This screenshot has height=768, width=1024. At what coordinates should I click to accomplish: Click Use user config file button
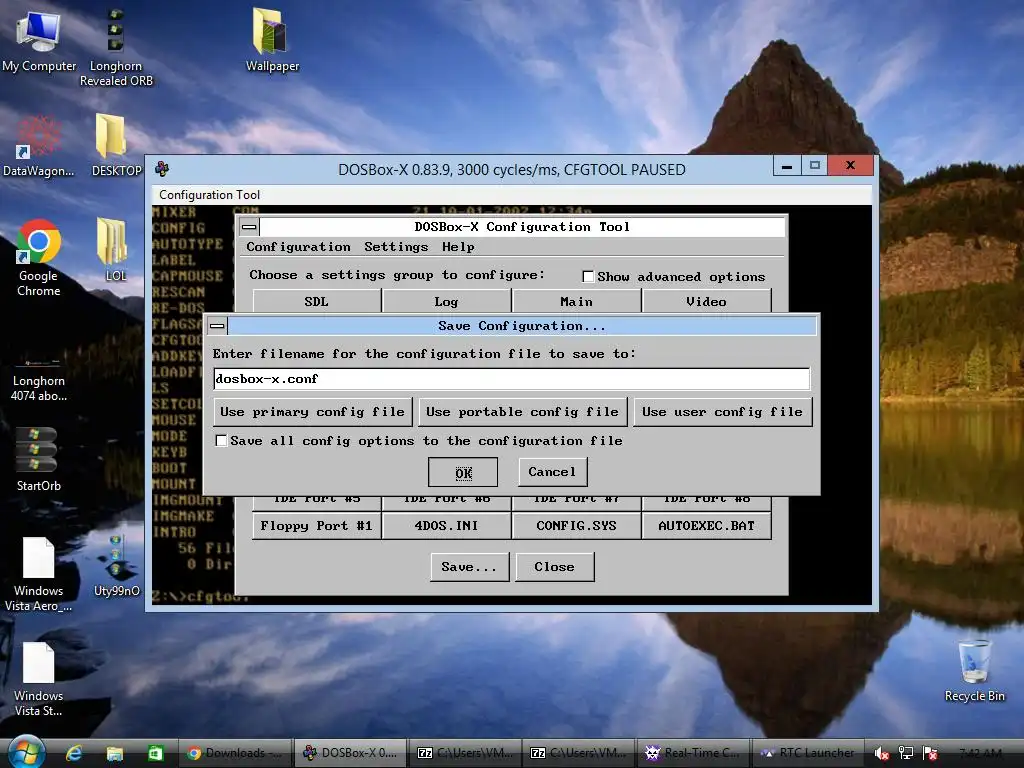(722, 412)
